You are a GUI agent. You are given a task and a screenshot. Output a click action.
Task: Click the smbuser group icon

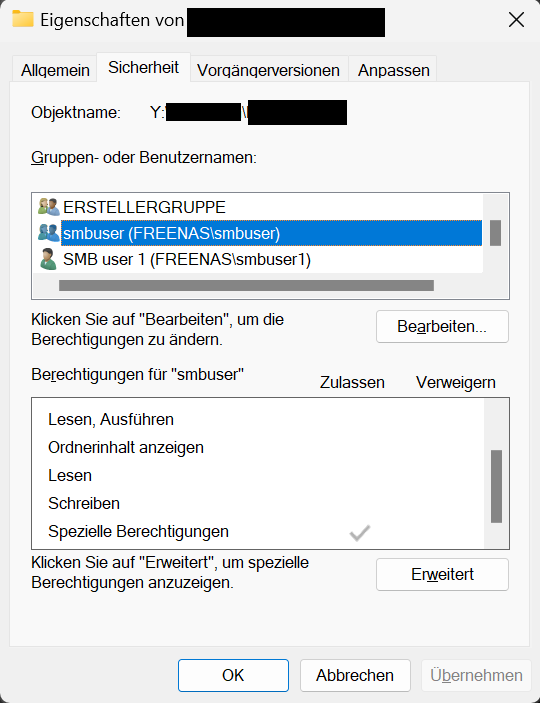49,233
